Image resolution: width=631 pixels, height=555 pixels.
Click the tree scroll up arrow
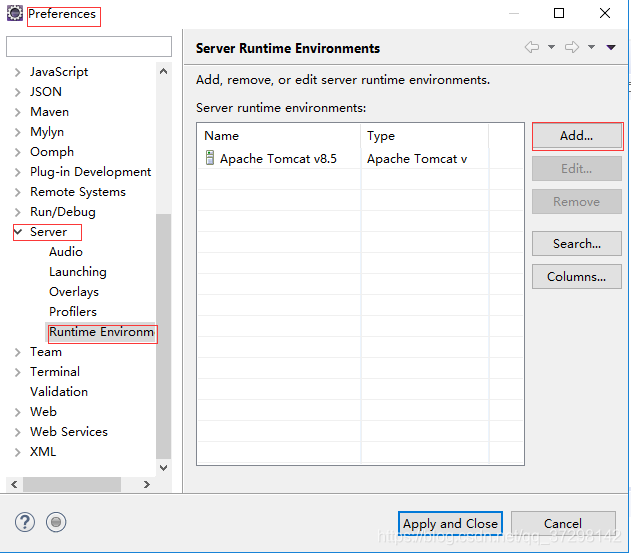(163, 72)
